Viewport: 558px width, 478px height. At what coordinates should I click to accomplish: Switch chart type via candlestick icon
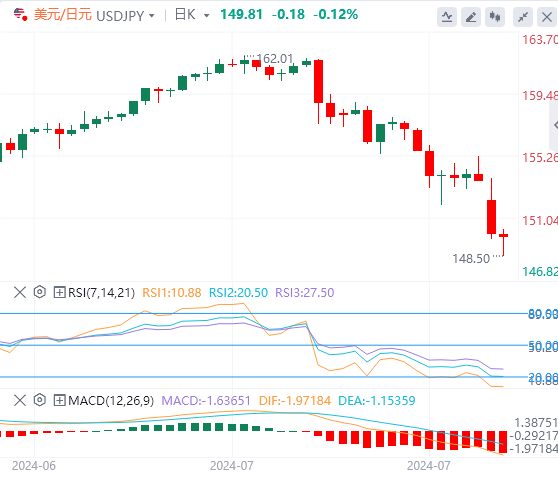click(495, 17)
